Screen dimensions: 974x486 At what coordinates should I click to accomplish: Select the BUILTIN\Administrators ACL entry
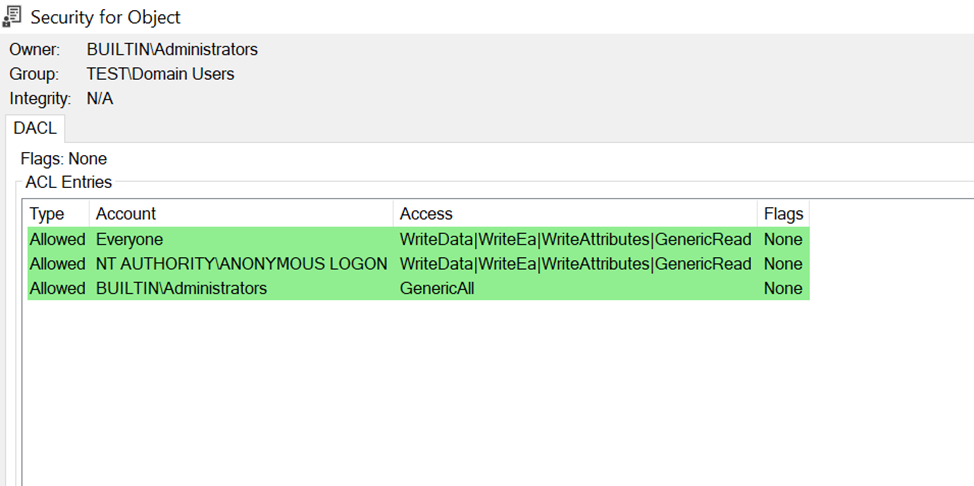click(181, 288)
